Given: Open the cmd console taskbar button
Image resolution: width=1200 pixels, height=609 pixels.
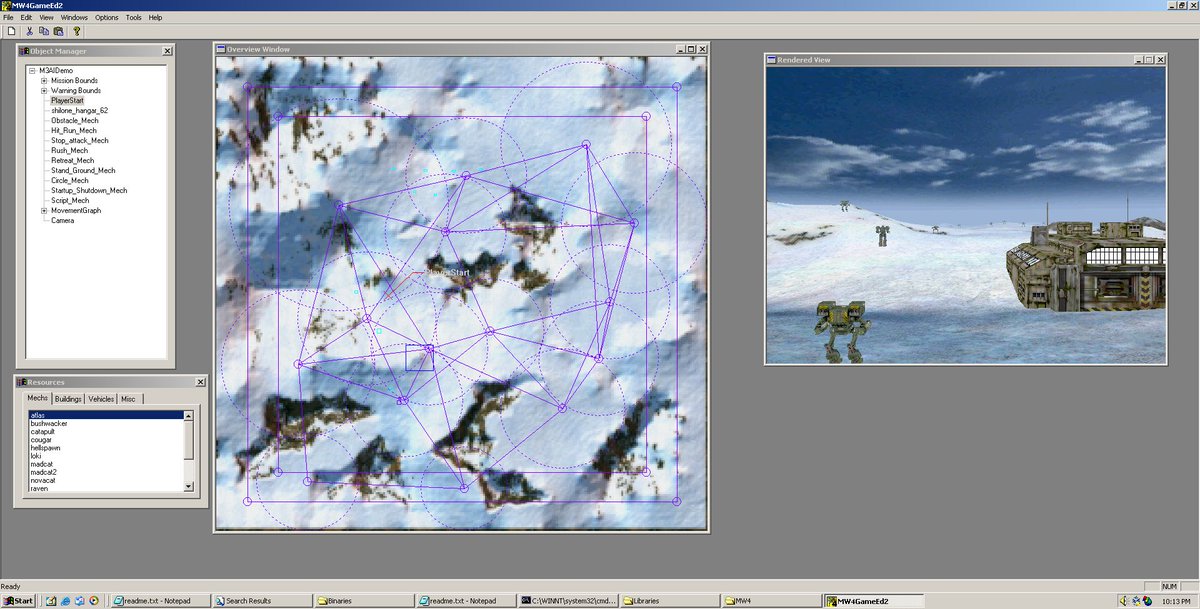Looking at the screenshot, I should (567, 600).
